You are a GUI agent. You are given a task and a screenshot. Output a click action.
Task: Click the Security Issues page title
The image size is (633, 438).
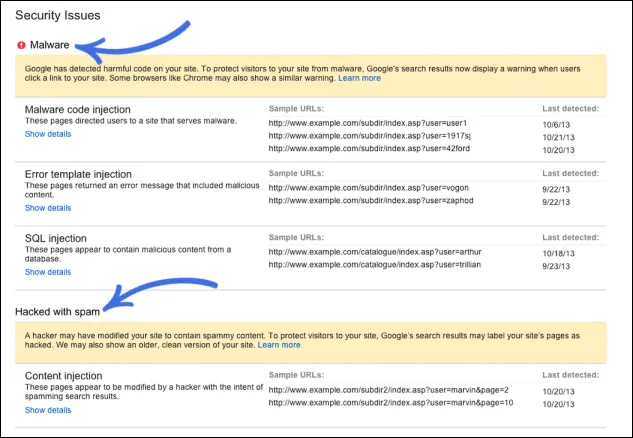pyautogui.click(x=58, y=15)
